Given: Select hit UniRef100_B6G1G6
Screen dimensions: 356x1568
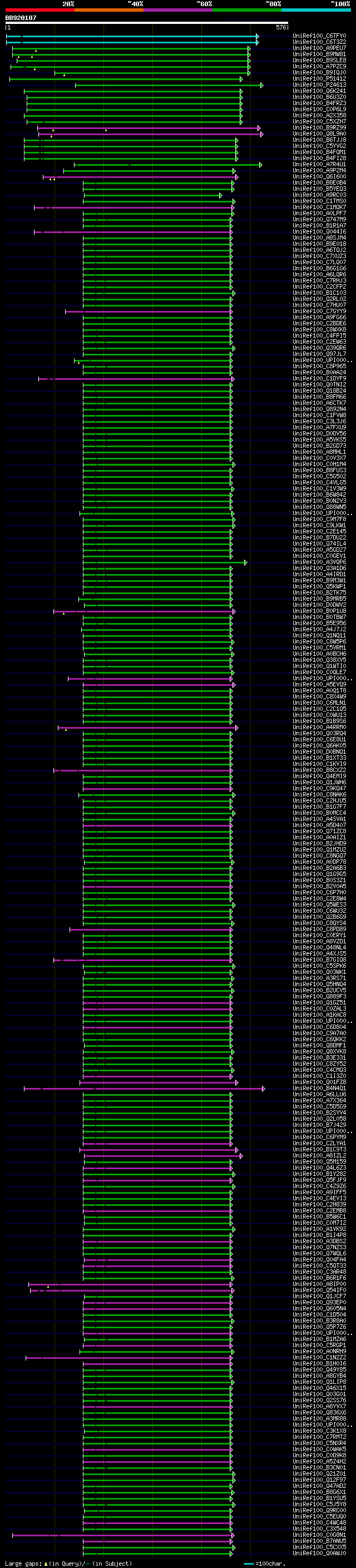Looking at the screenshot, I should click(319, 269).
